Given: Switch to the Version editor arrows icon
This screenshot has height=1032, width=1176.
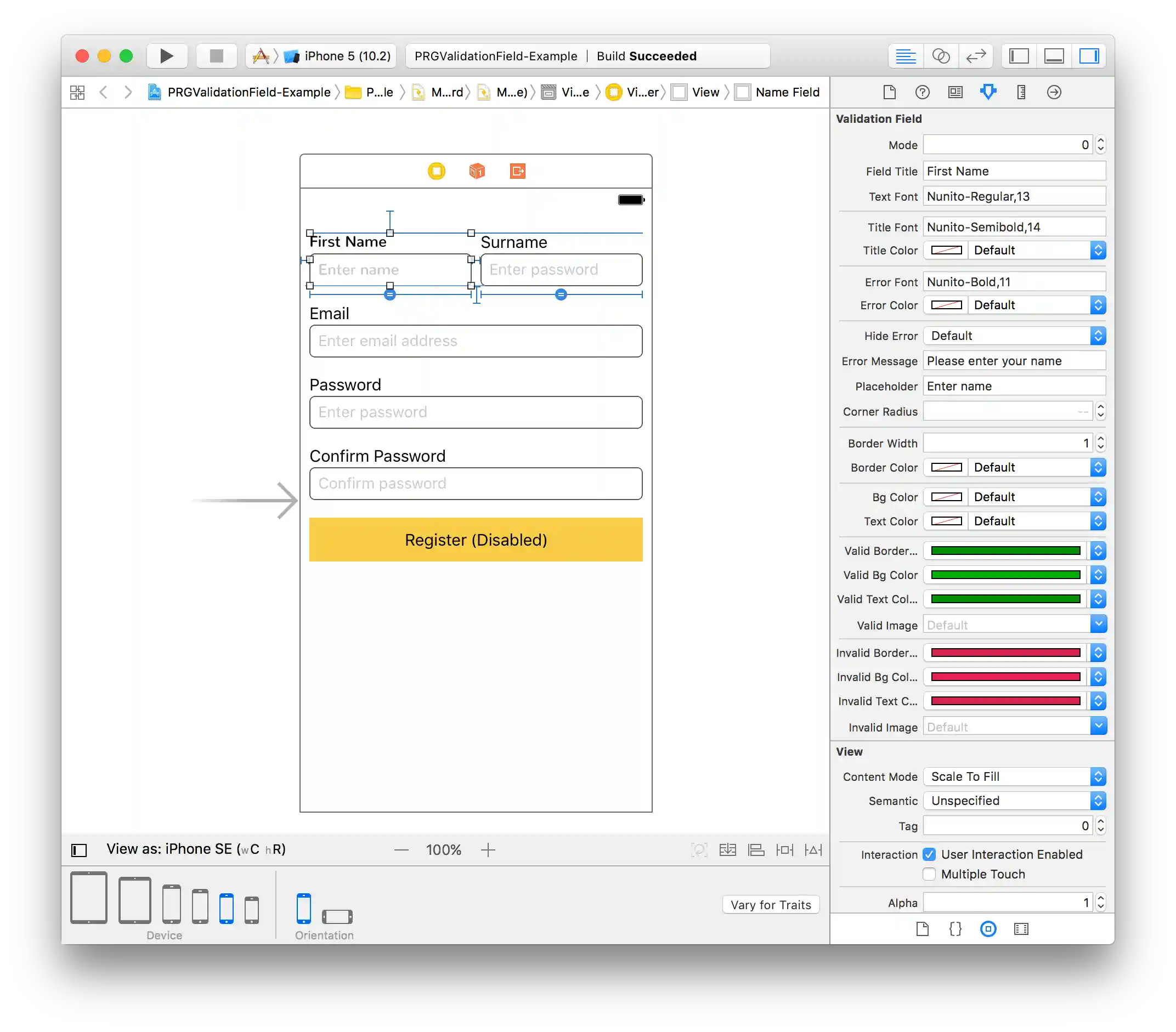Looking at the screenshot, I should (x=976, y=56).
